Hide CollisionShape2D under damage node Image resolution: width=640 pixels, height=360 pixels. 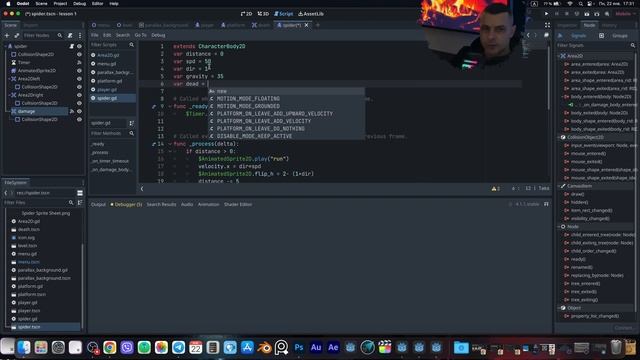coord(79,119)
